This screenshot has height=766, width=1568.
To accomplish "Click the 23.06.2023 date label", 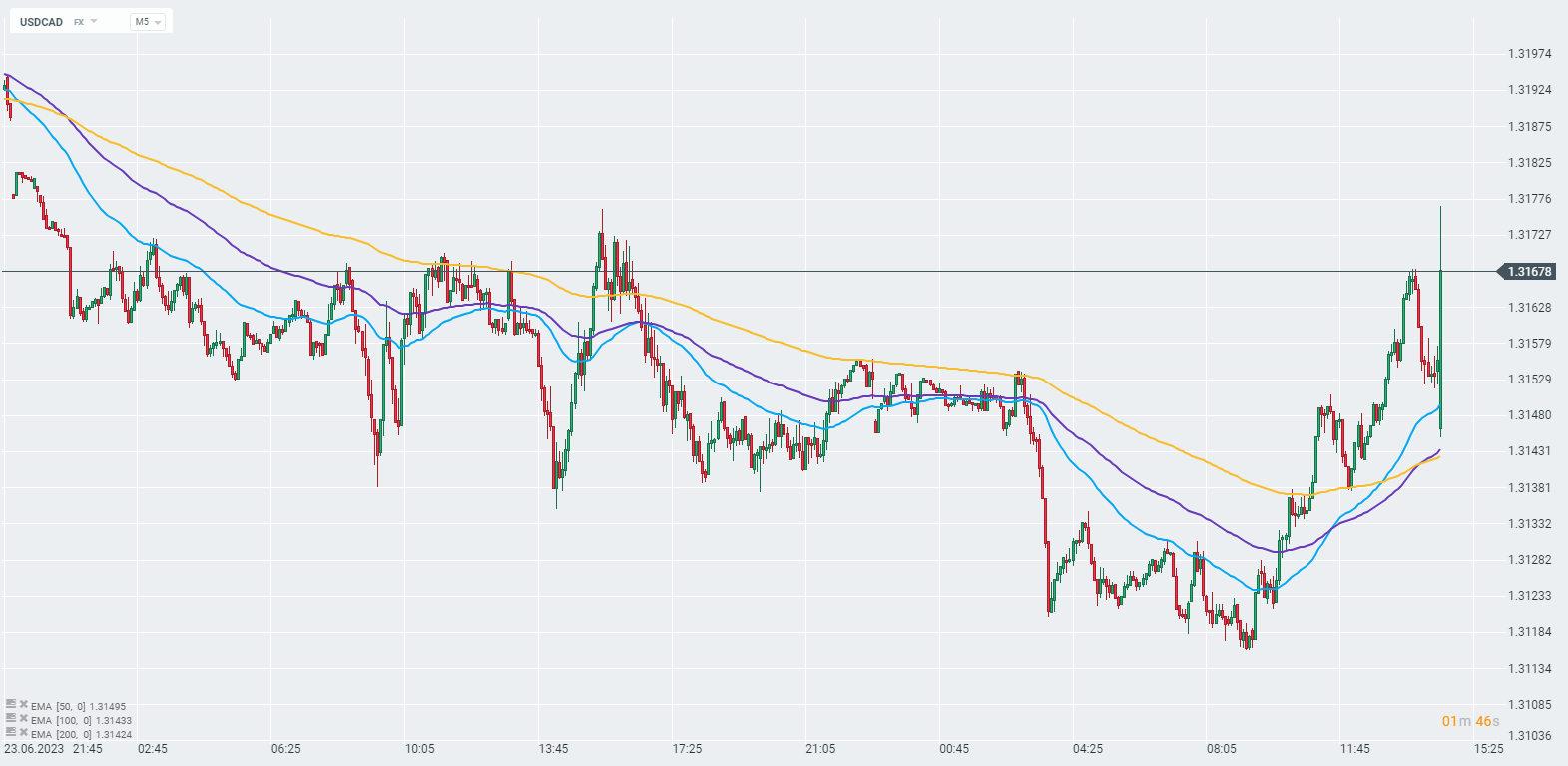I will (x=34, y=749).
